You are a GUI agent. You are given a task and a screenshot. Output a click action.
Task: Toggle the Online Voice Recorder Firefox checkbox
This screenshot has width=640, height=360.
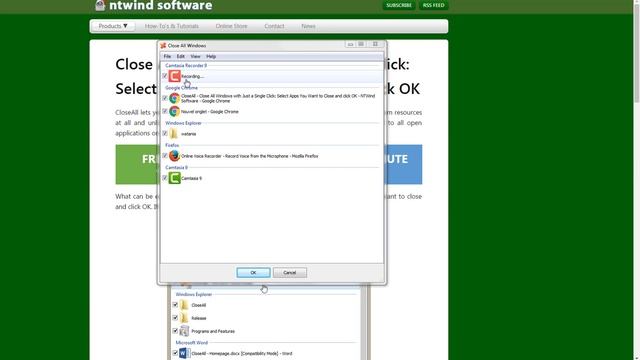click(165, 156)
